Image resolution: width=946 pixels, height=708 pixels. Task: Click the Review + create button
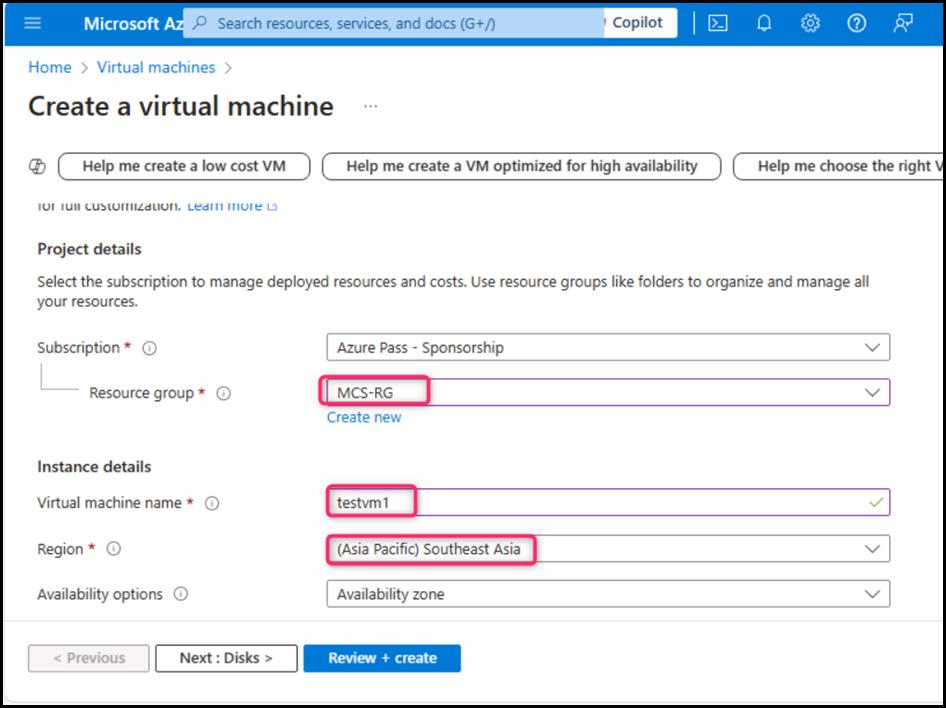coord(382,658)
